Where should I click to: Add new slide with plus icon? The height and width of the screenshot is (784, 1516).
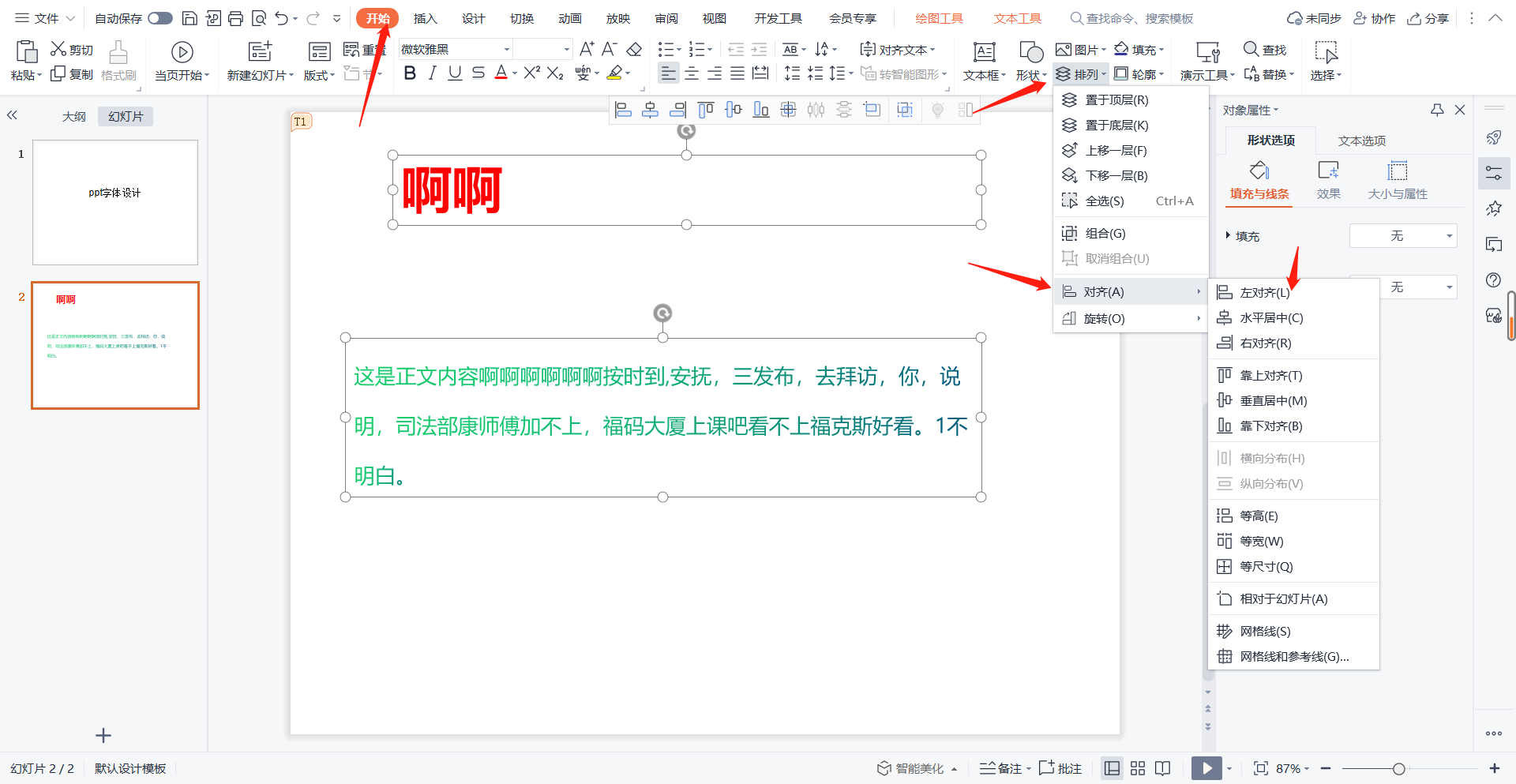click(103, 736)
